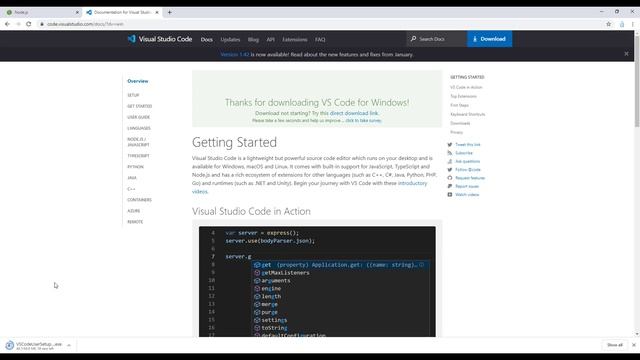The image size is (640, 360).
Task: Click the GitHub icon beside Request features
Action: click(450, 178)
